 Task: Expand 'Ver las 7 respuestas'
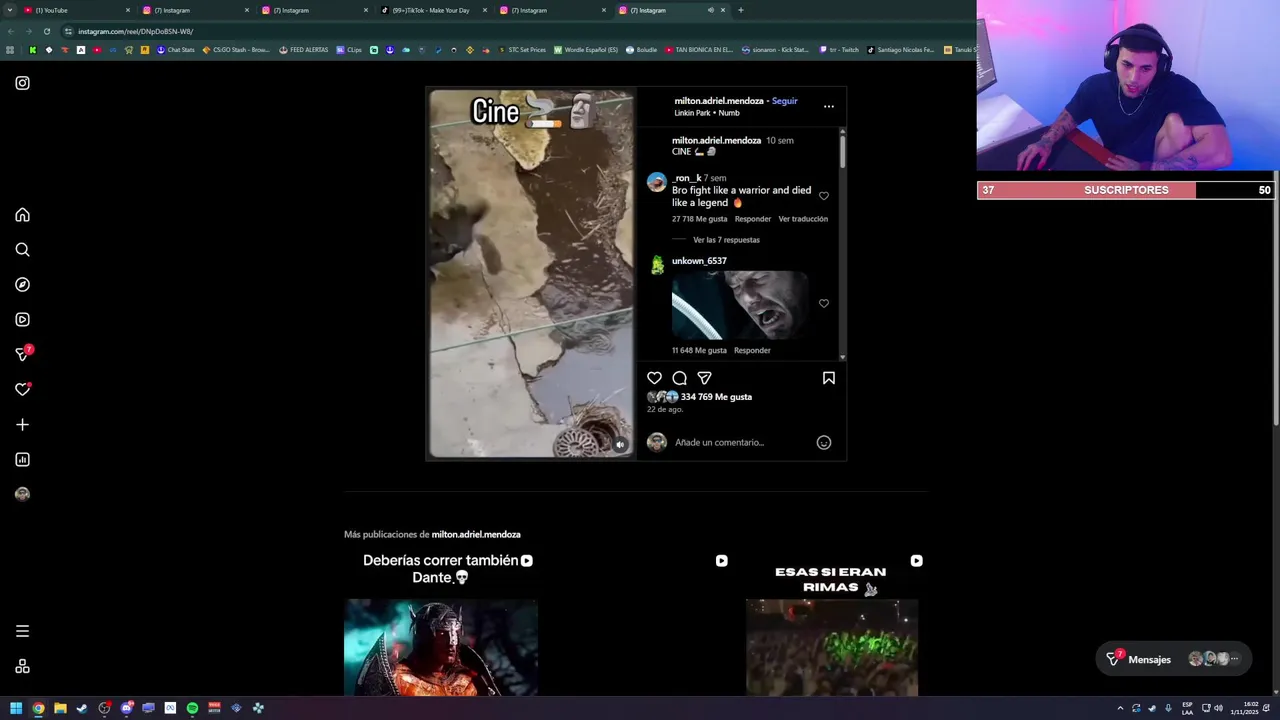click(726, 240)
